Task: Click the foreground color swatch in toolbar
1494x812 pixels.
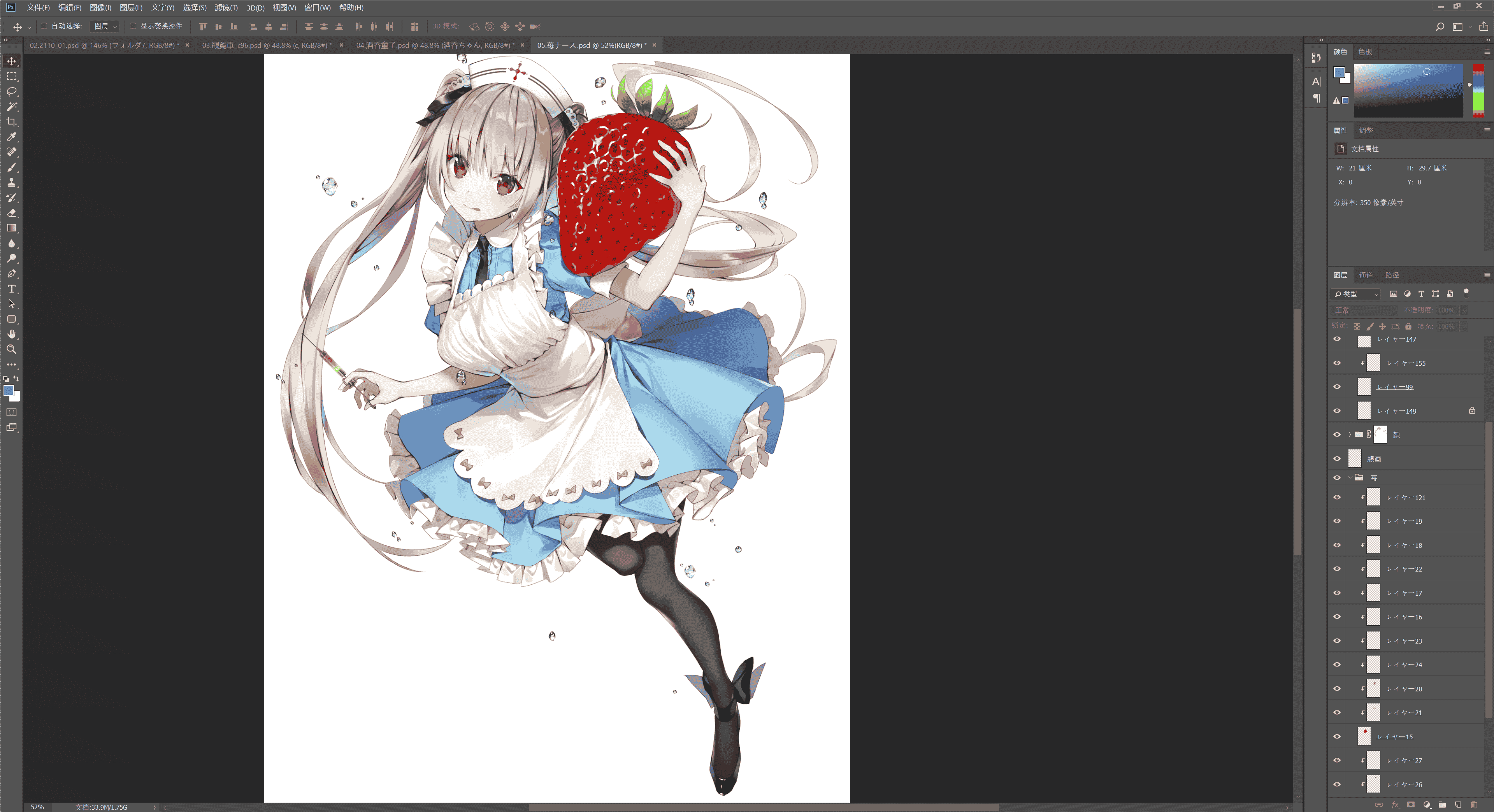Action: (9, 391)
